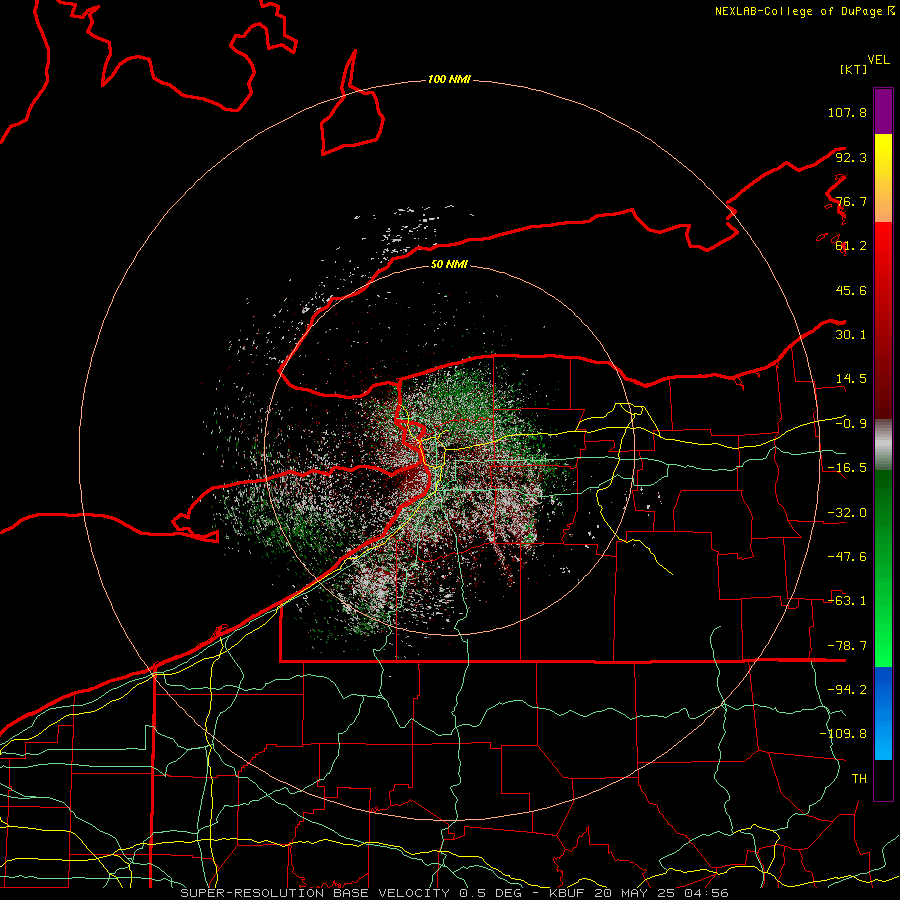Click the 76.7 velocity scale value

851,201
